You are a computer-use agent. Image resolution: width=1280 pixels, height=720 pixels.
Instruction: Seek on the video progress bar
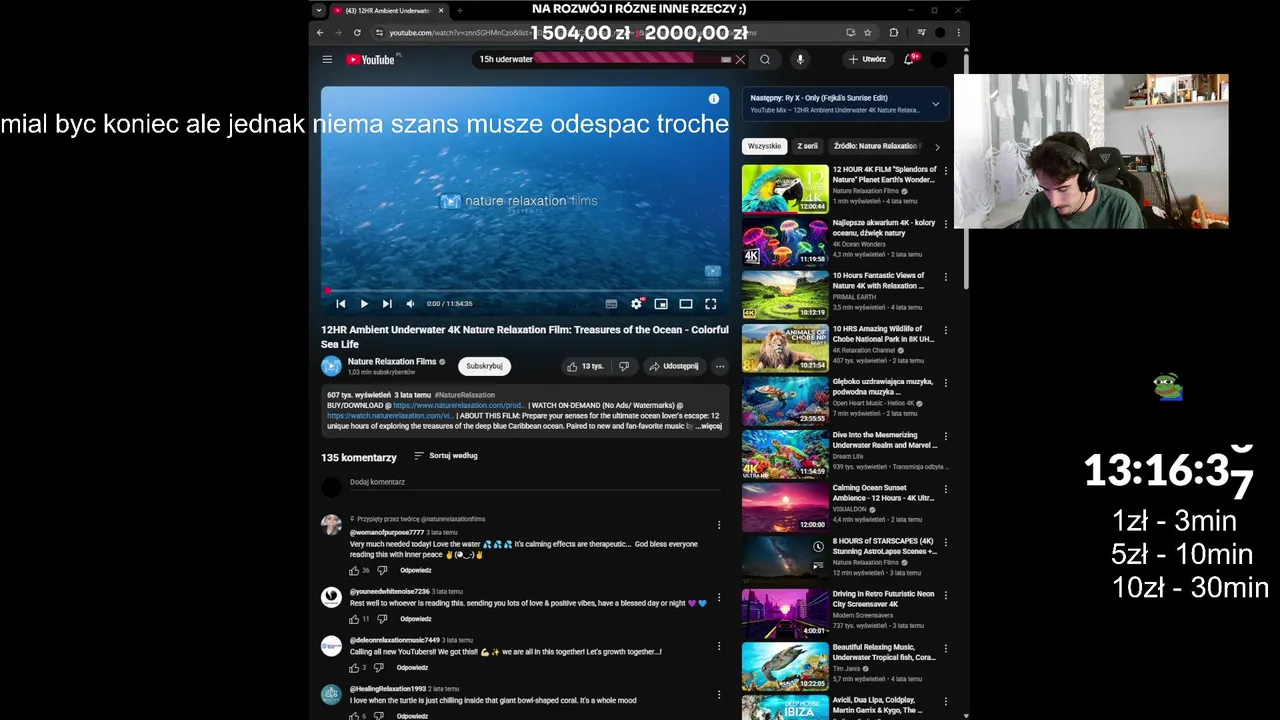[525, 291]
